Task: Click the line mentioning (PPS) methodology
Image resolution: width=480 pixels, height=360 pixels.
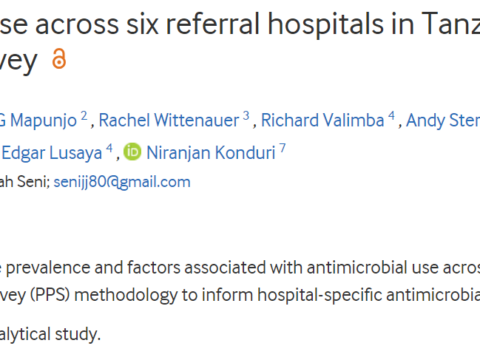Action: 240,295
